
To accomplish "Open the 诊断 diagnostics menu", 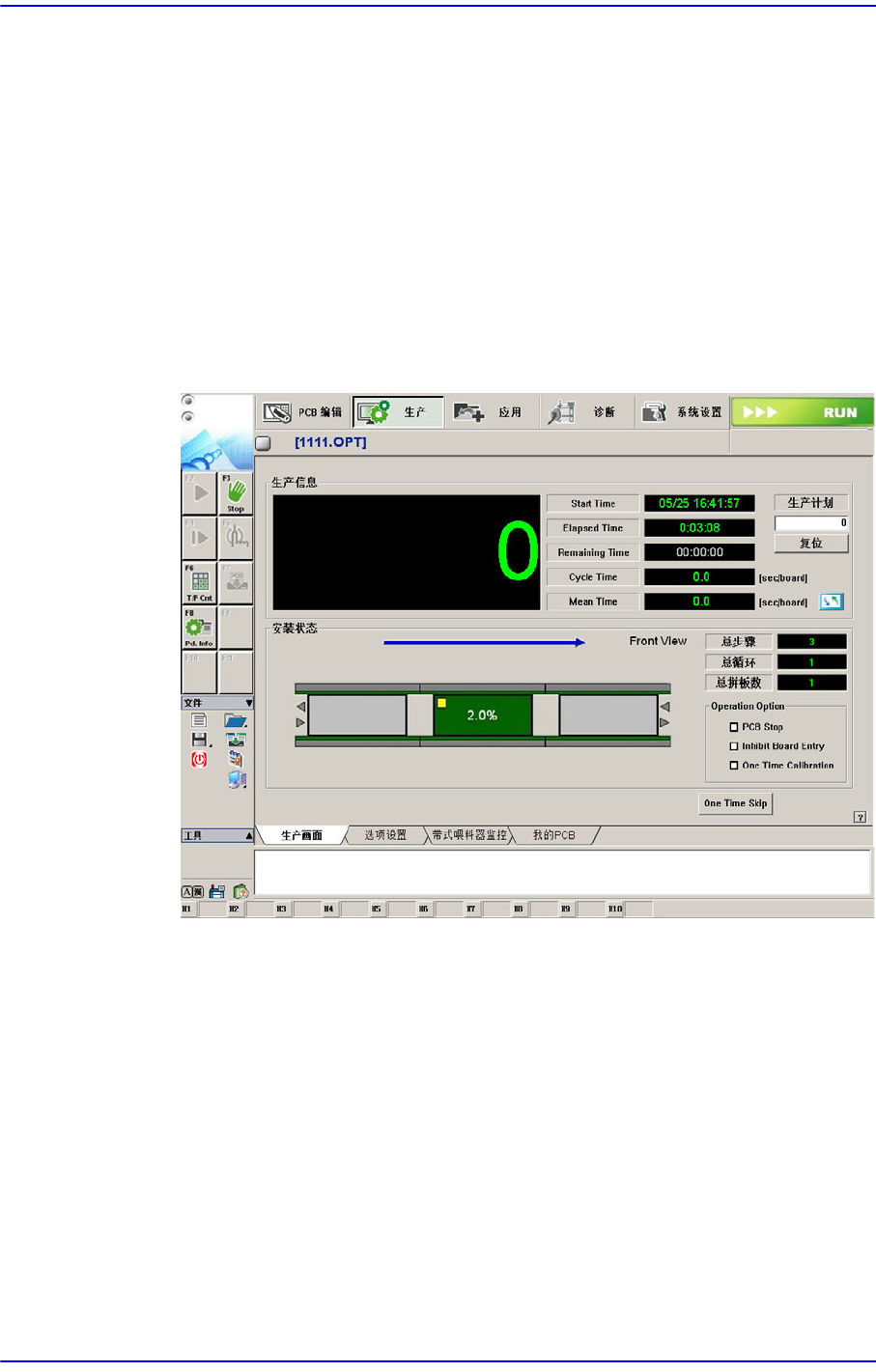I will [587, 412].
